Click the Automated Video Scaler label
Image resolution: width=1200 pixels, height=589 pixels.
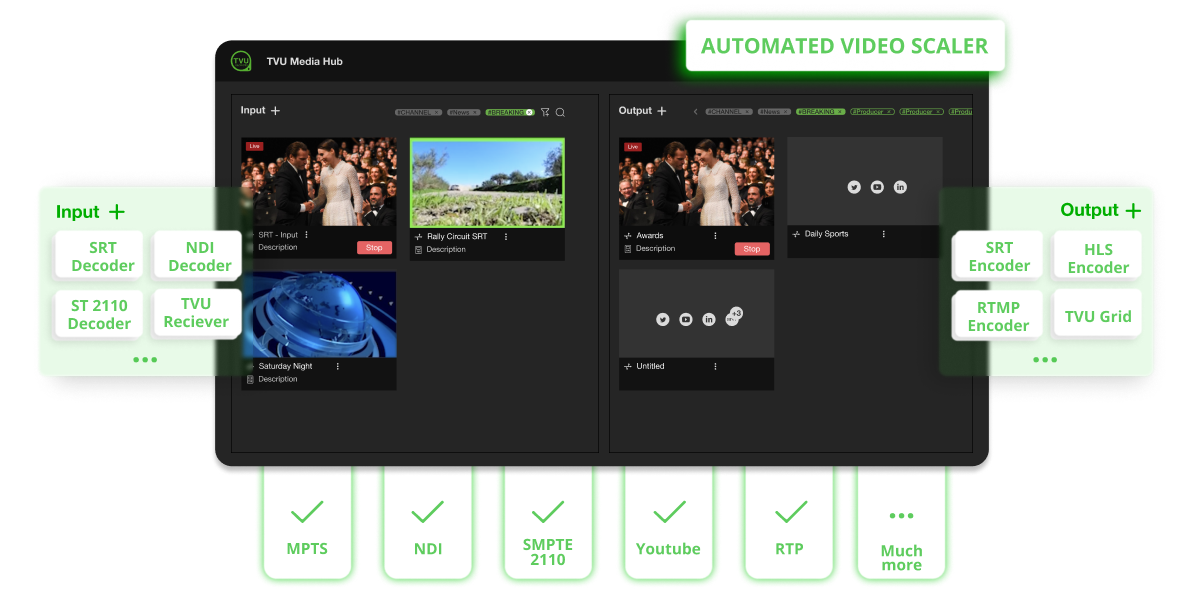point(845,46)
